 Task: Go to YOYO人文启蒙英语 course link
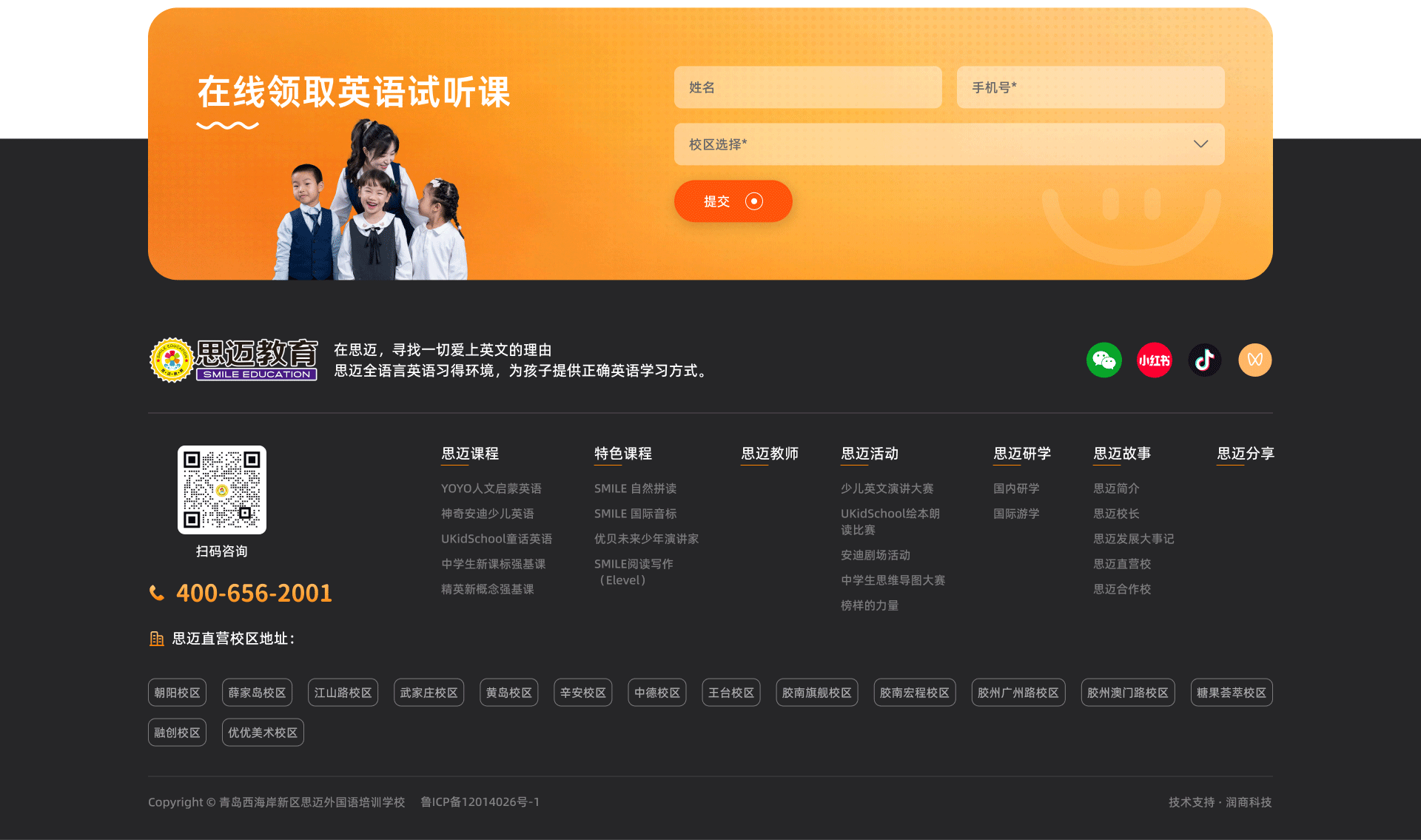pyautogui.click(x=491, y=488)
